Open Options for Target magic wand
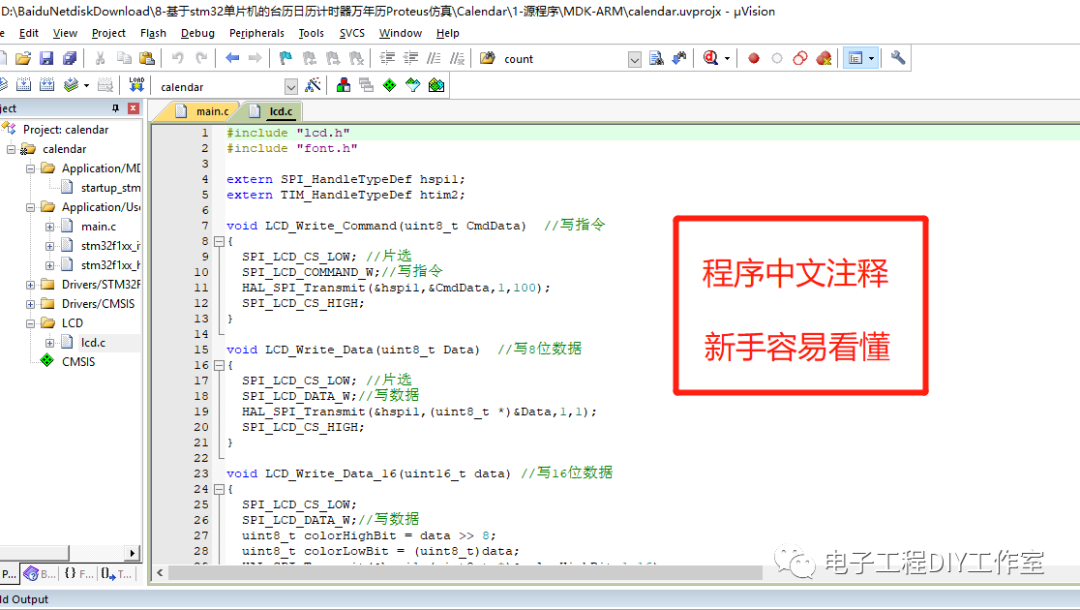The width and height of the screenshot is (1080, 610). (313, 85)
